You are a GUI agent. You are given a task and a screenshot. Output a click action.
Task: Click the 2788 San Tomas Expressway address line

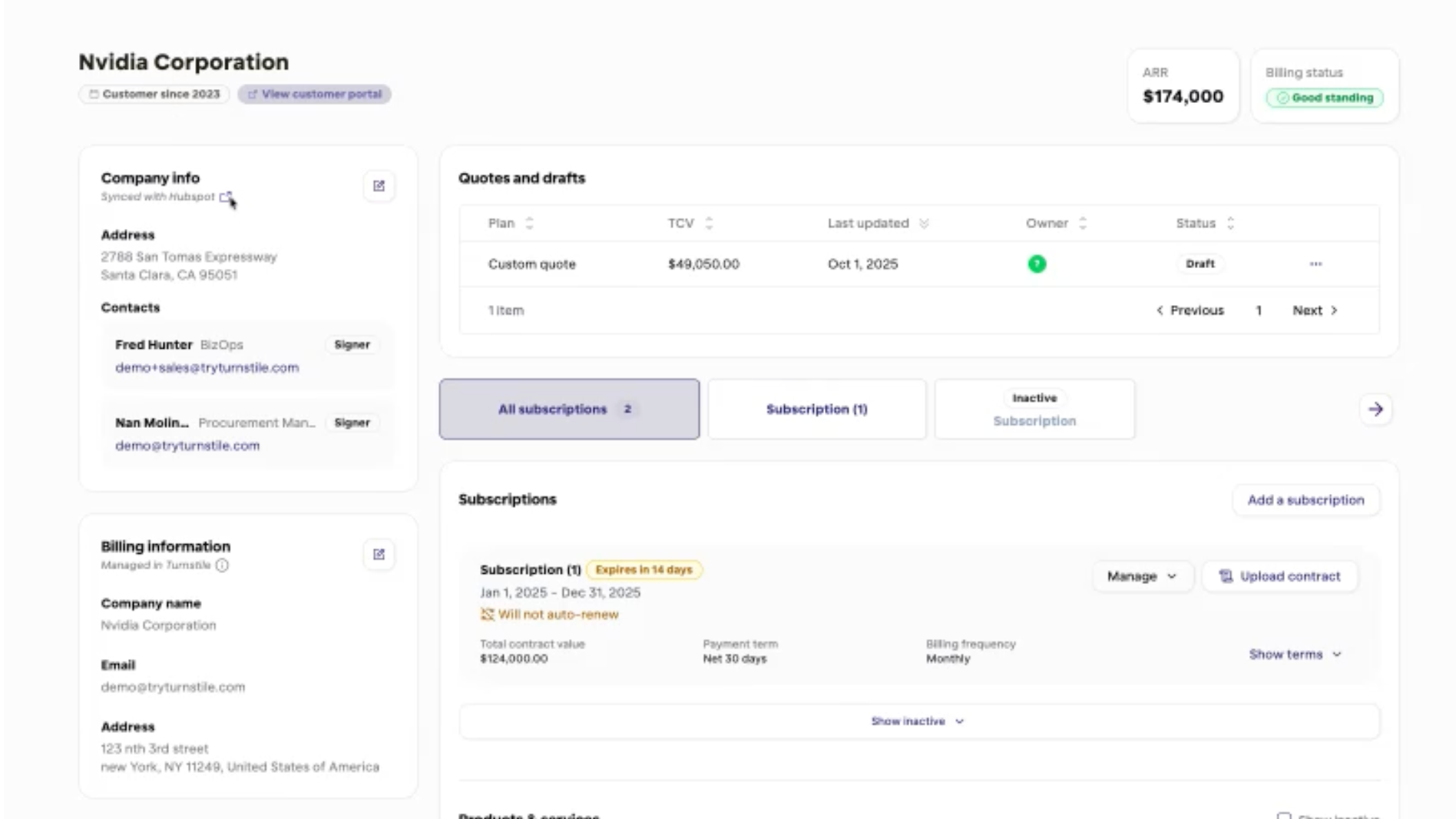click(189, 257)
